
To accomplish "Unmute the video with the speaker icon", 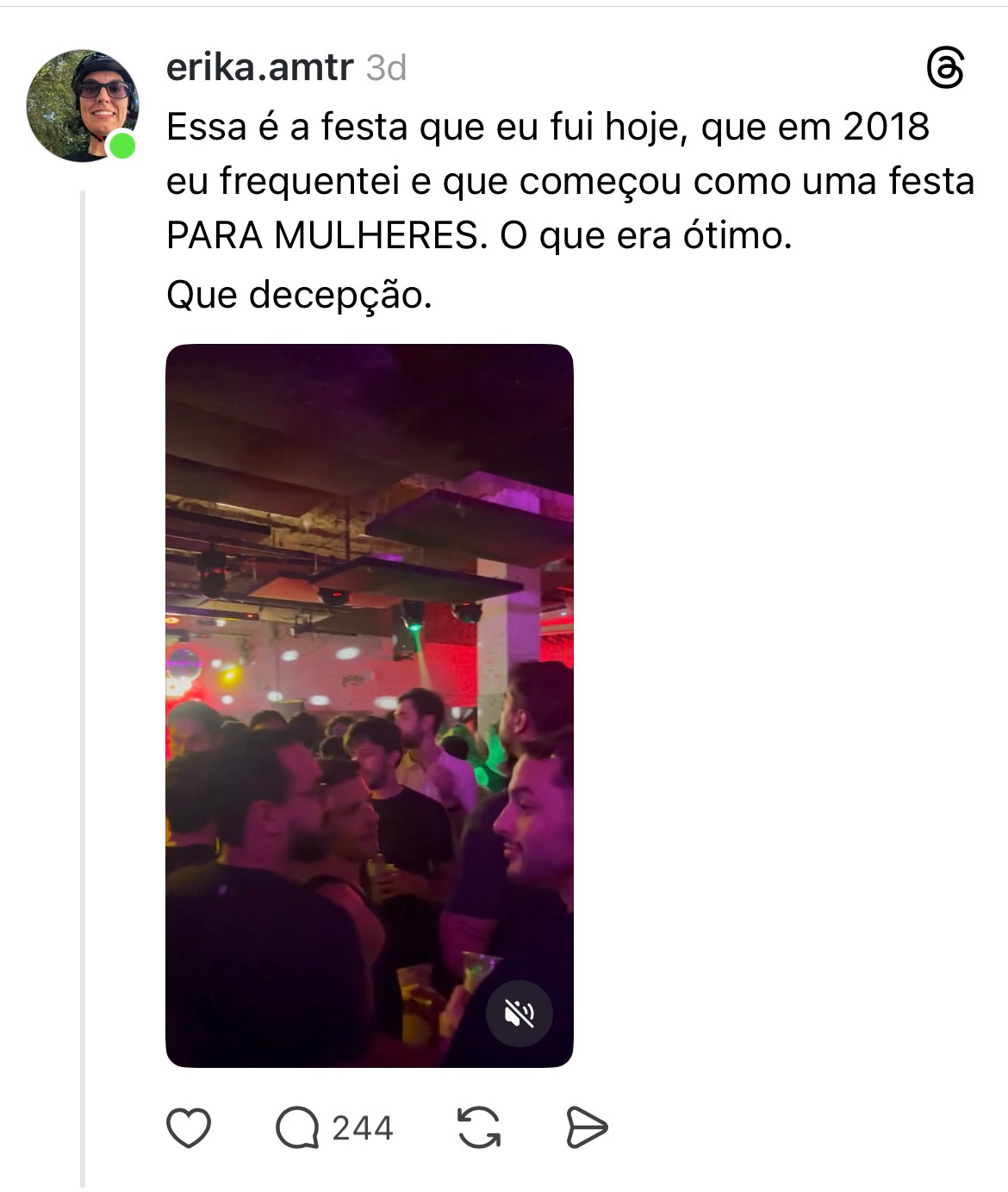I will tap(520, 1014).
